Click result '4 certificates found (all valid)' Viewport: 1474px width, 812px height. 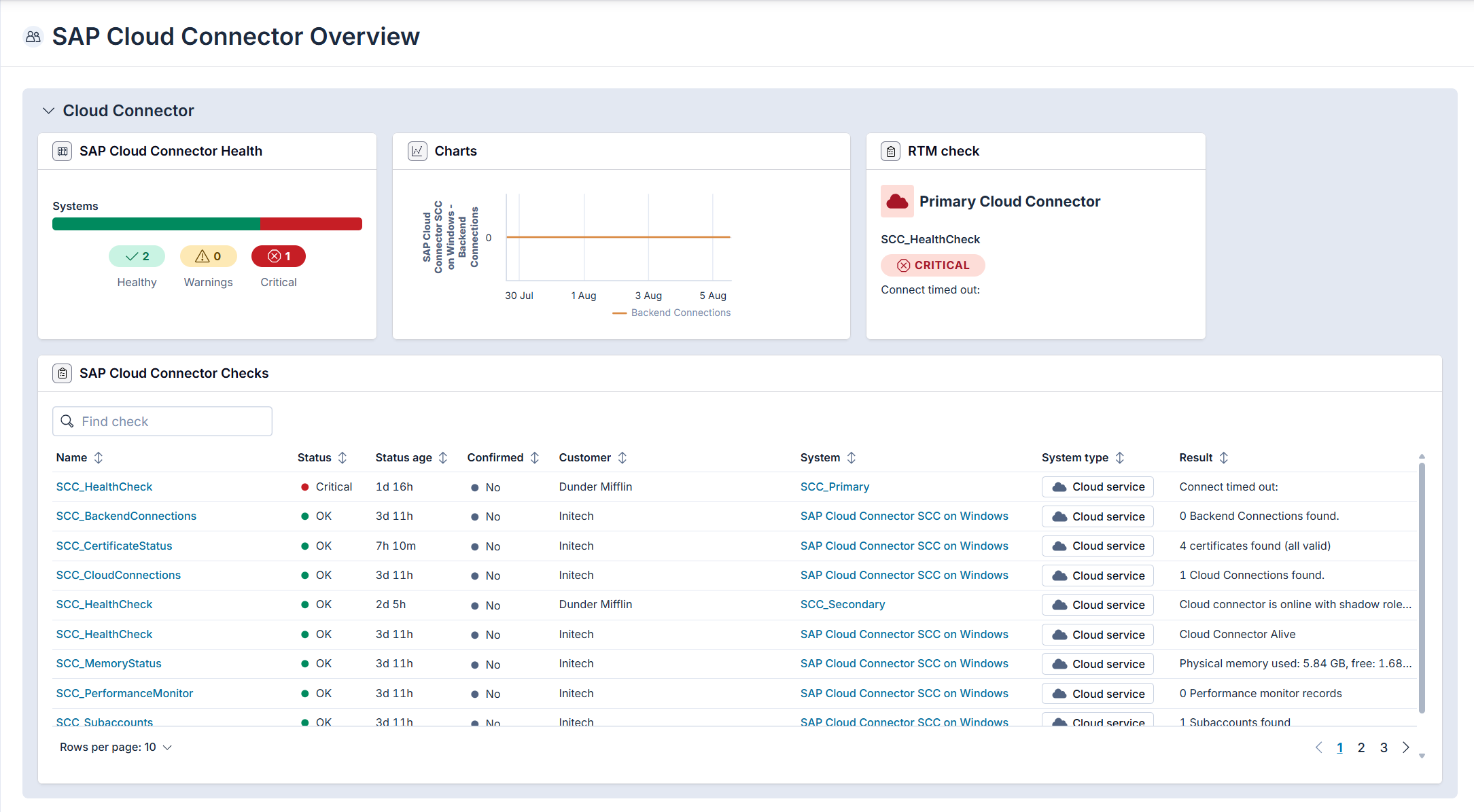pos(1254,546)
